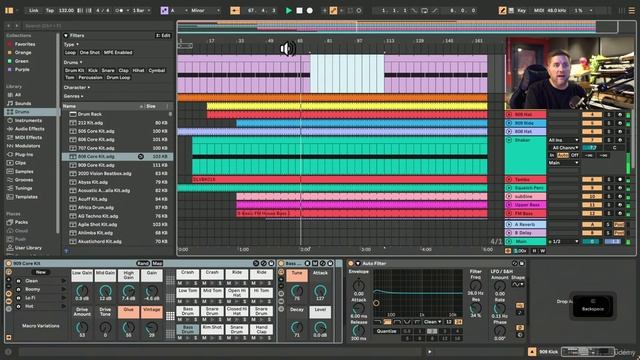This screenshot has width=640, height=360.
Task: Collapse the Filters disclosure triangle
Action: (x=66, y=36)
